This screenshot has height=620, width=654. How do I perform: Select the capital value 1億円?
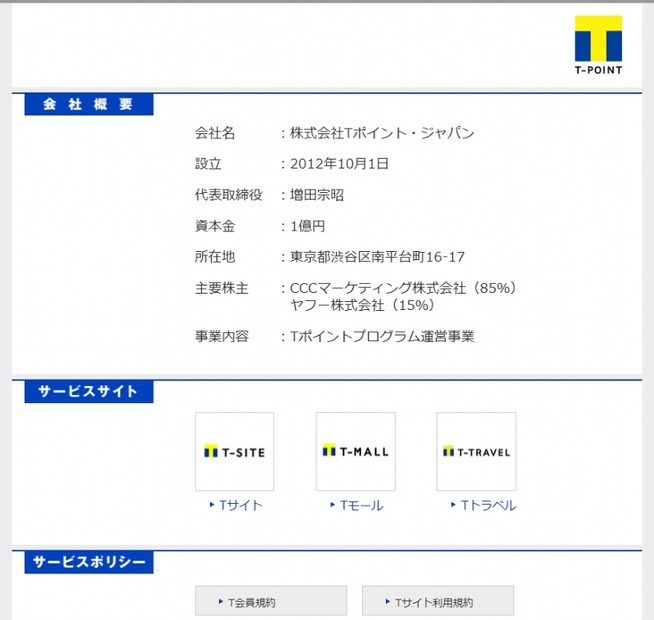(307, 226)
